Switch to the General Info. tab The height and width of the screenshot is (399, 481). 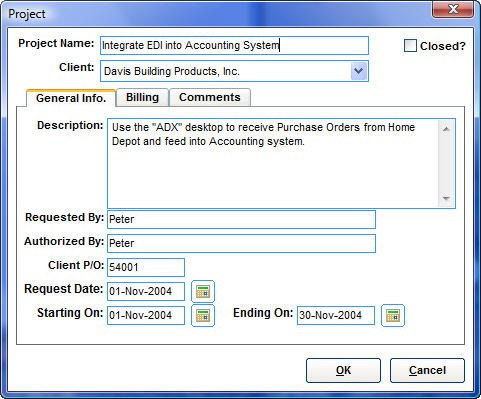pyautogui.click(x=71, y=98)
